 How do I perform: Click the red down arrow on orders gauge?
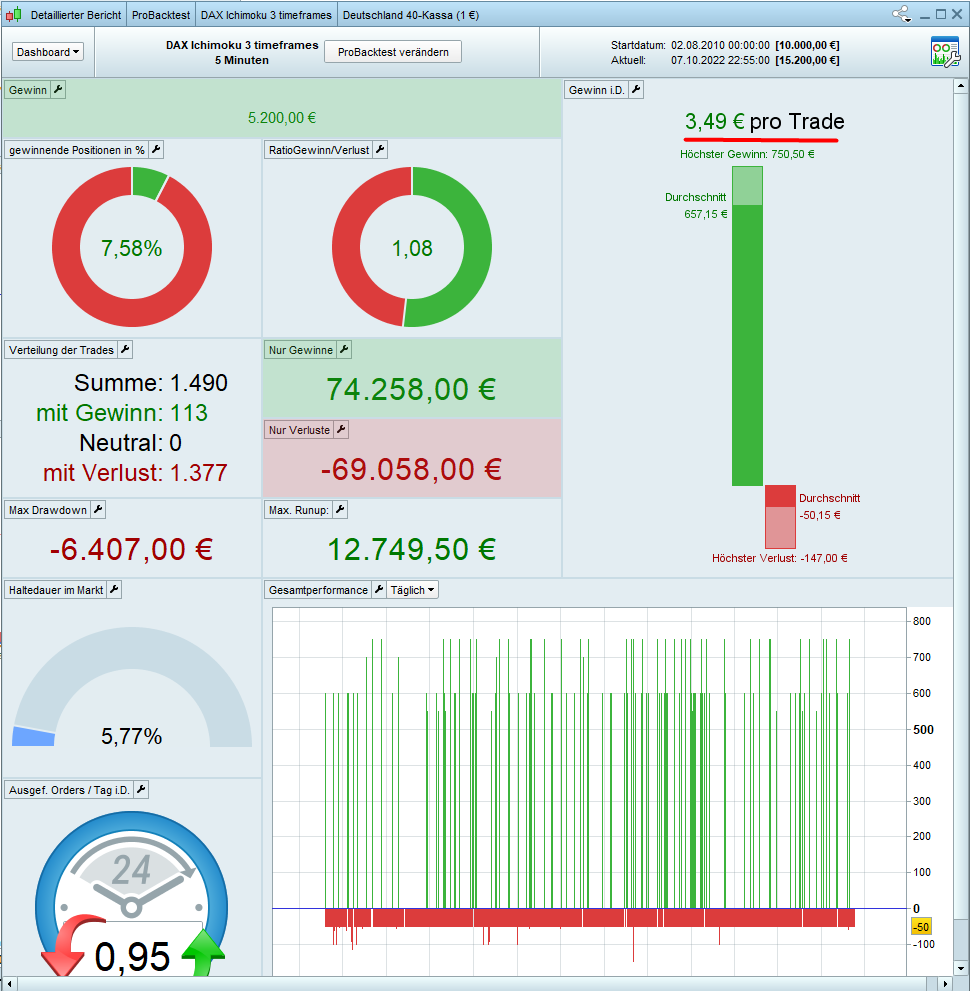[71, 945]
